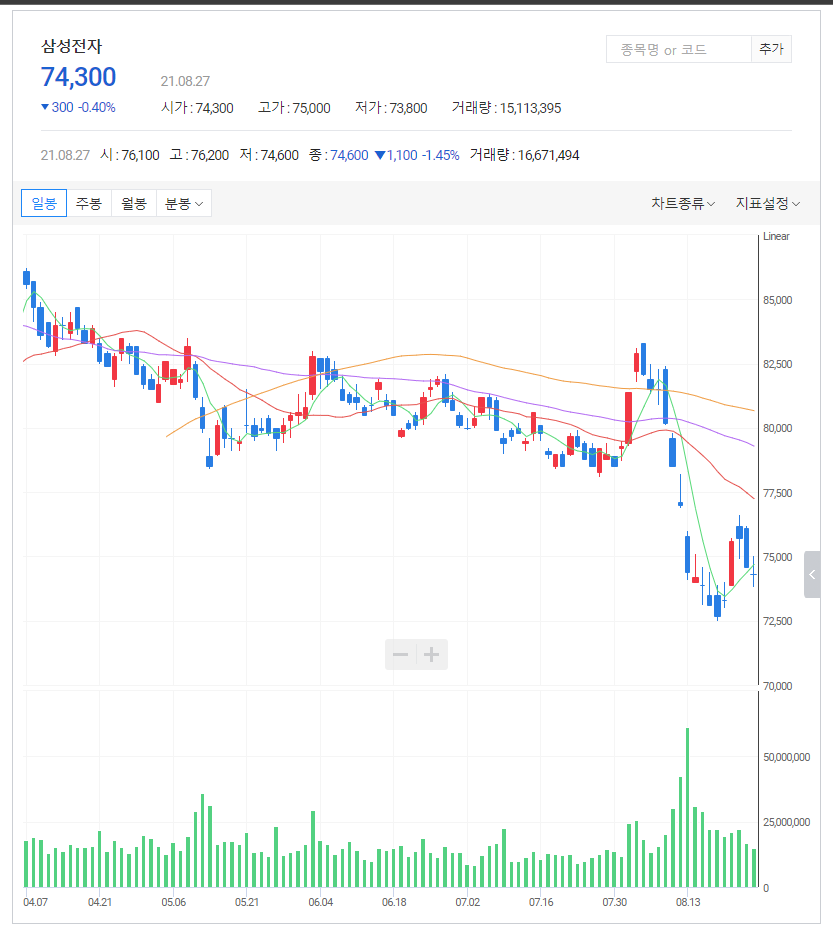Click the 07.30 date axis label
This screenshot has width=833, height=934.
[x=614, y=902]
